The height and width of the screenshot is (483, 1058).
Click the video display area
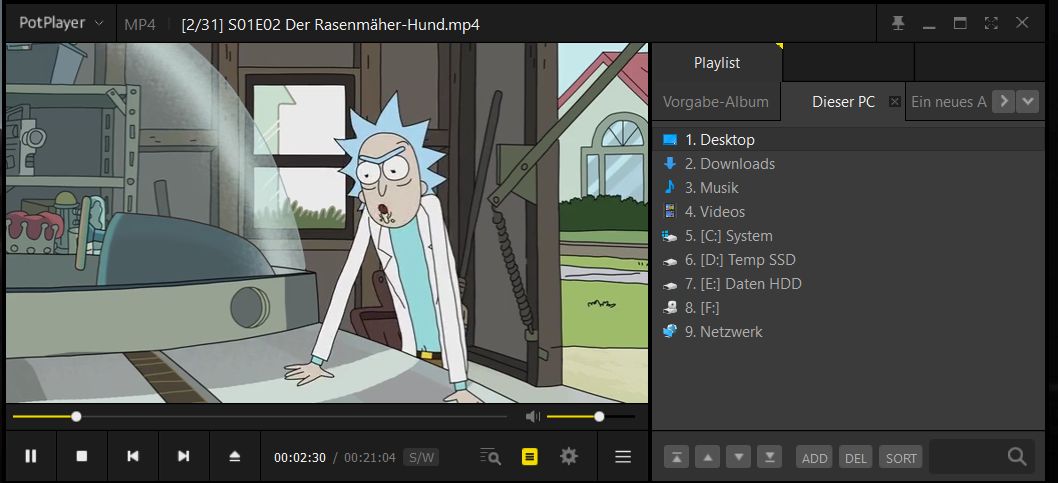327,223
